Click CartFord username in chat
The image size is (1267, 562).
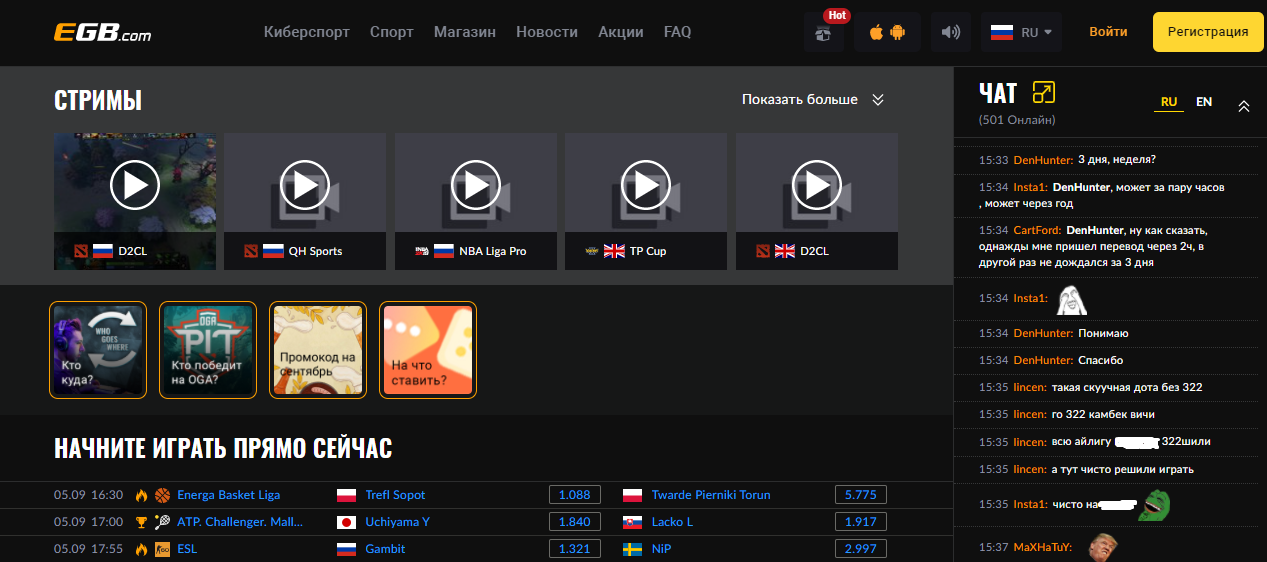click(1037, 230)
